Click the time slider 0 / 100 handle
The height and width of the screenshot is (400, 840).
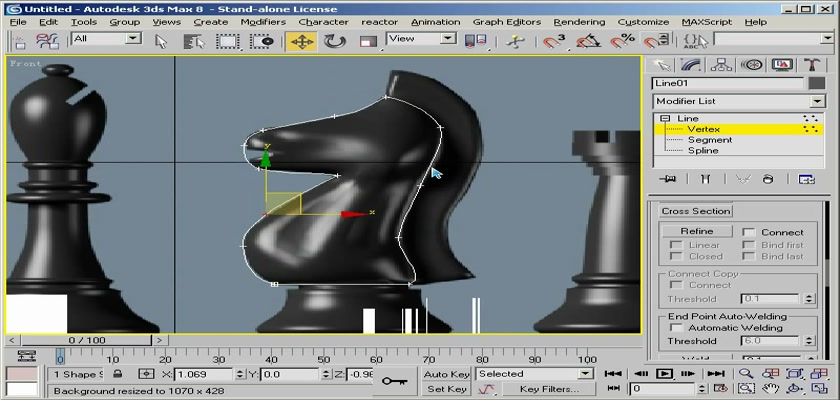tap(87, 340)
